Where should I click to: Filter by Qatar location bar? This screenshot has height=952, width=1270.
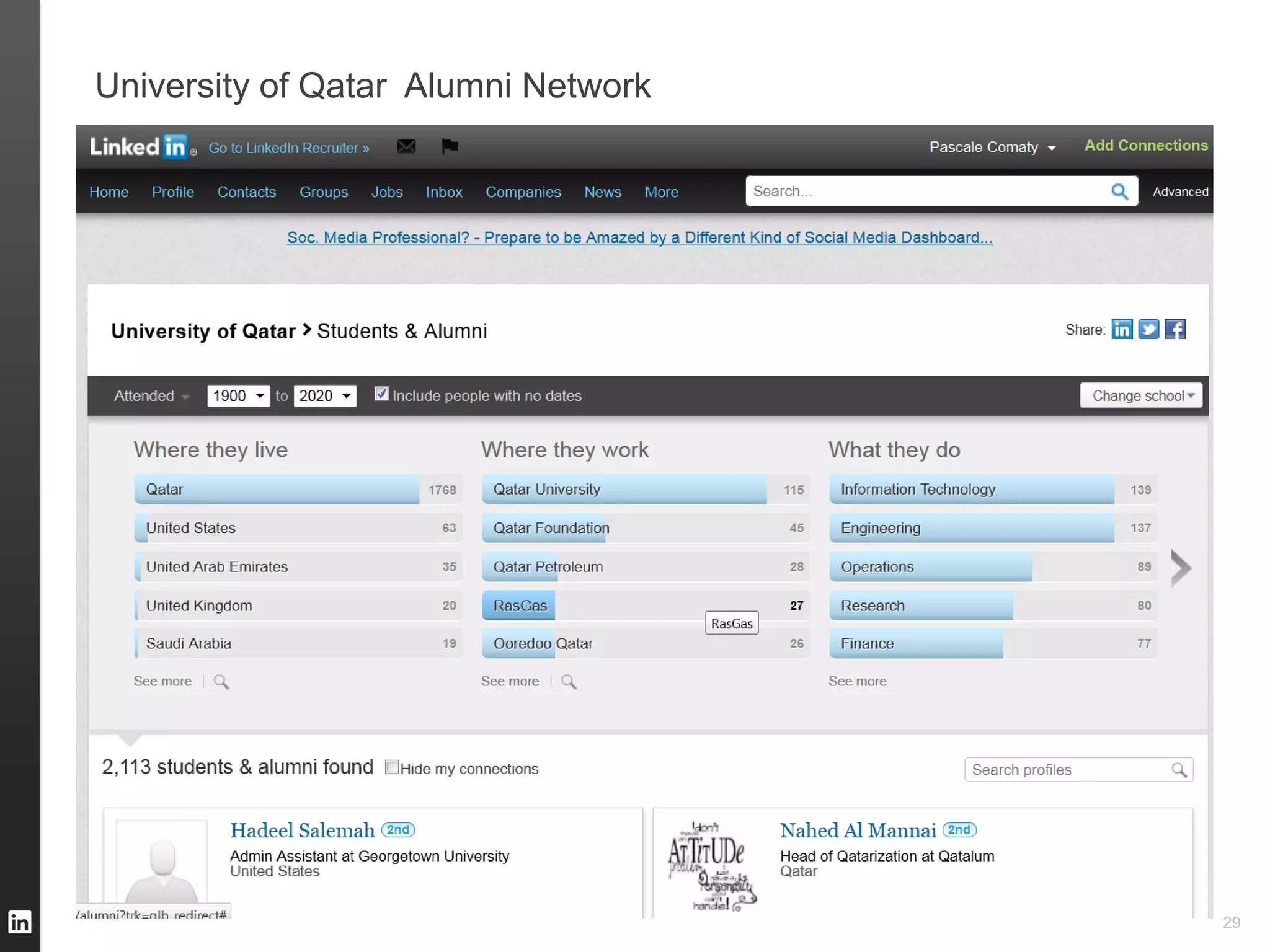click(298, 489)
